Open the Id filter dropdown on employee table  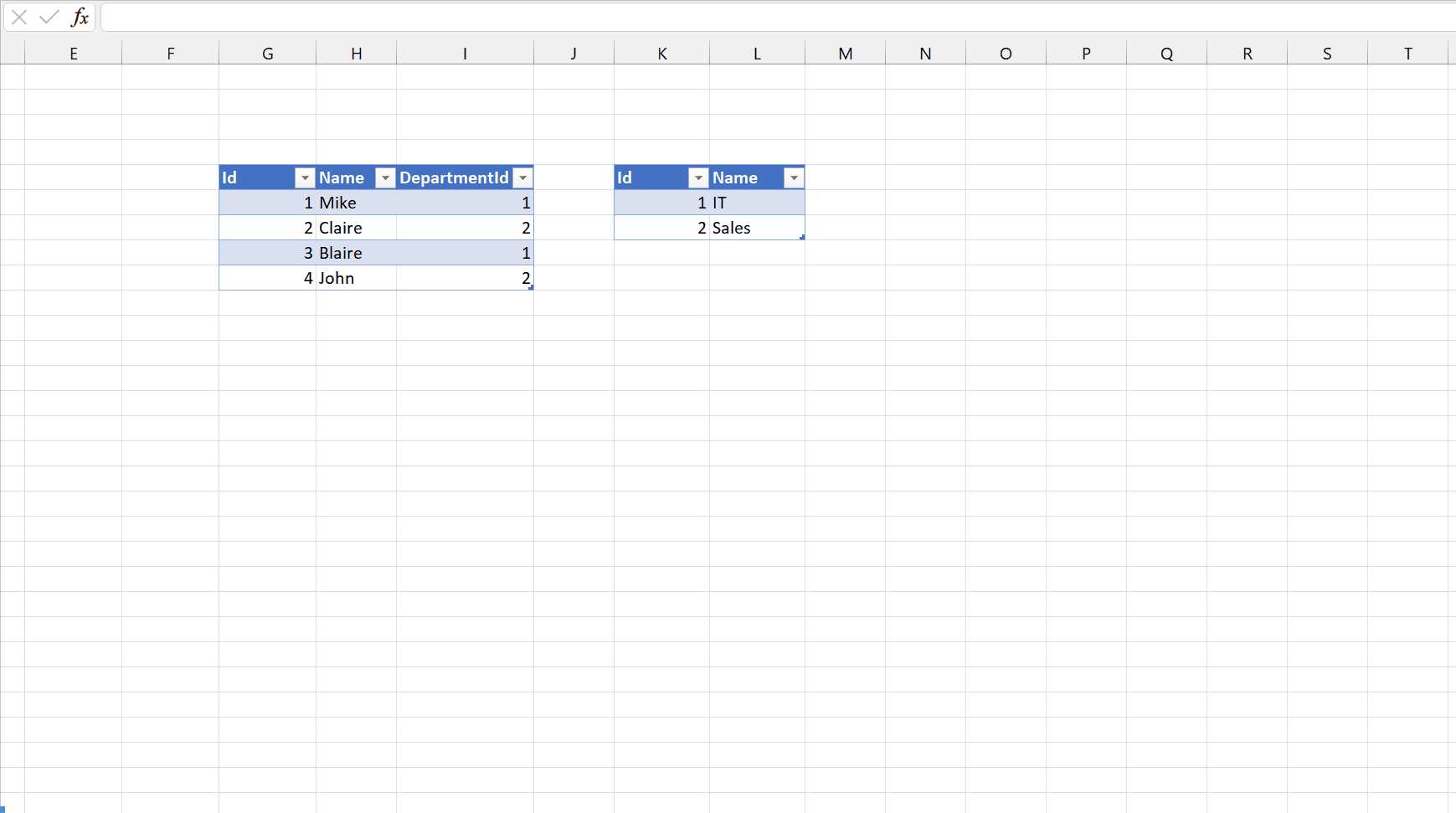[305, 178]
